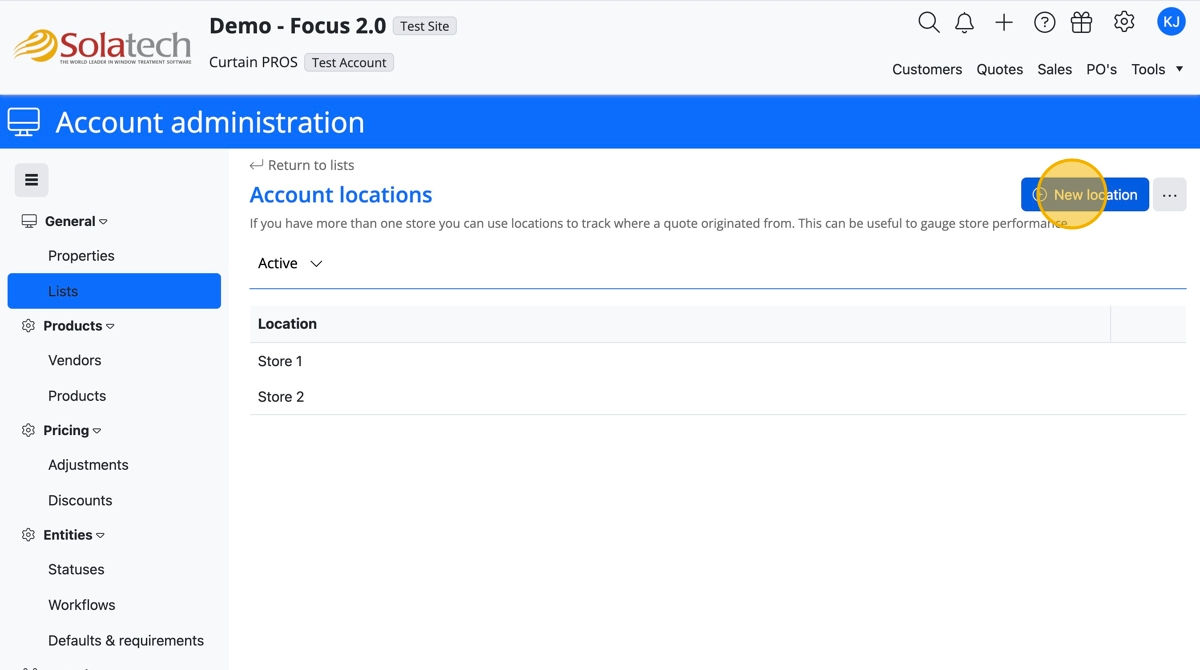Click the gift box icon
This screenshot has height=670, width=1200.
click(1081, 23)
